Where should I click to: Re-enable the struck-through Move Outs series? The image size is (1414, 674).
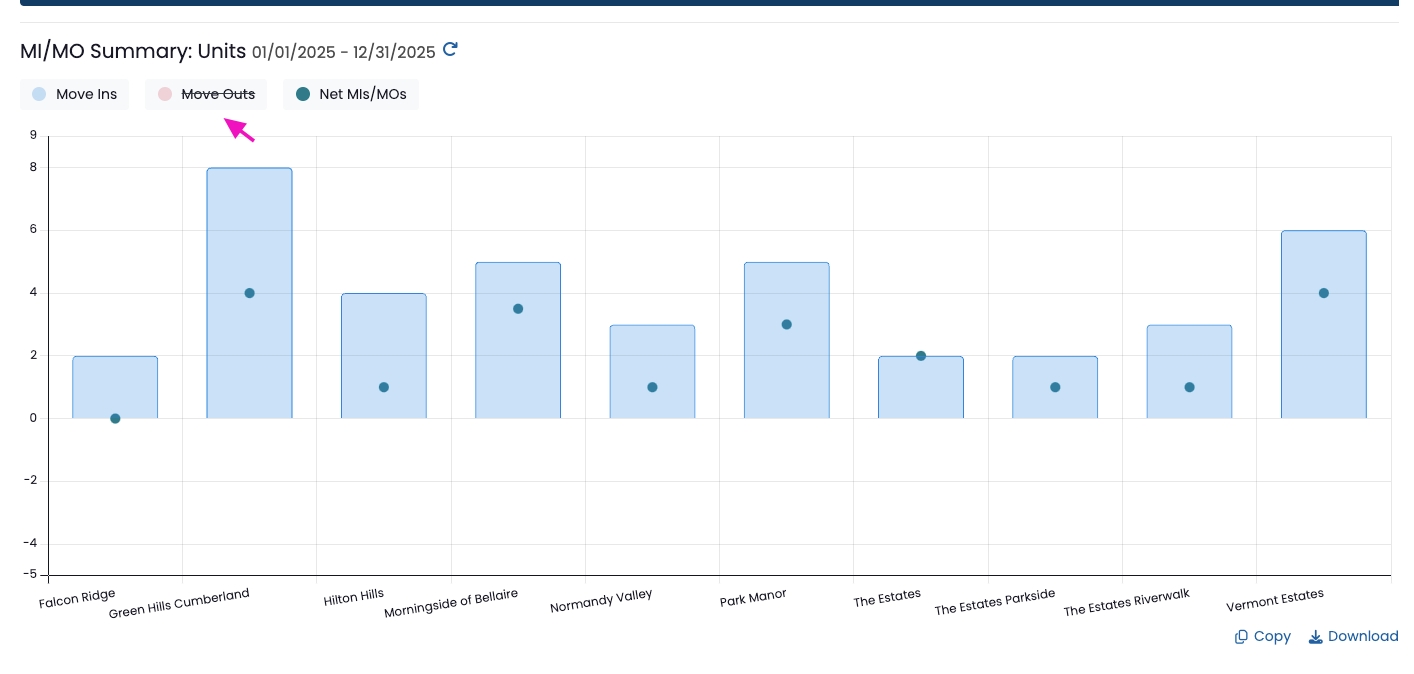click(206, 94)
